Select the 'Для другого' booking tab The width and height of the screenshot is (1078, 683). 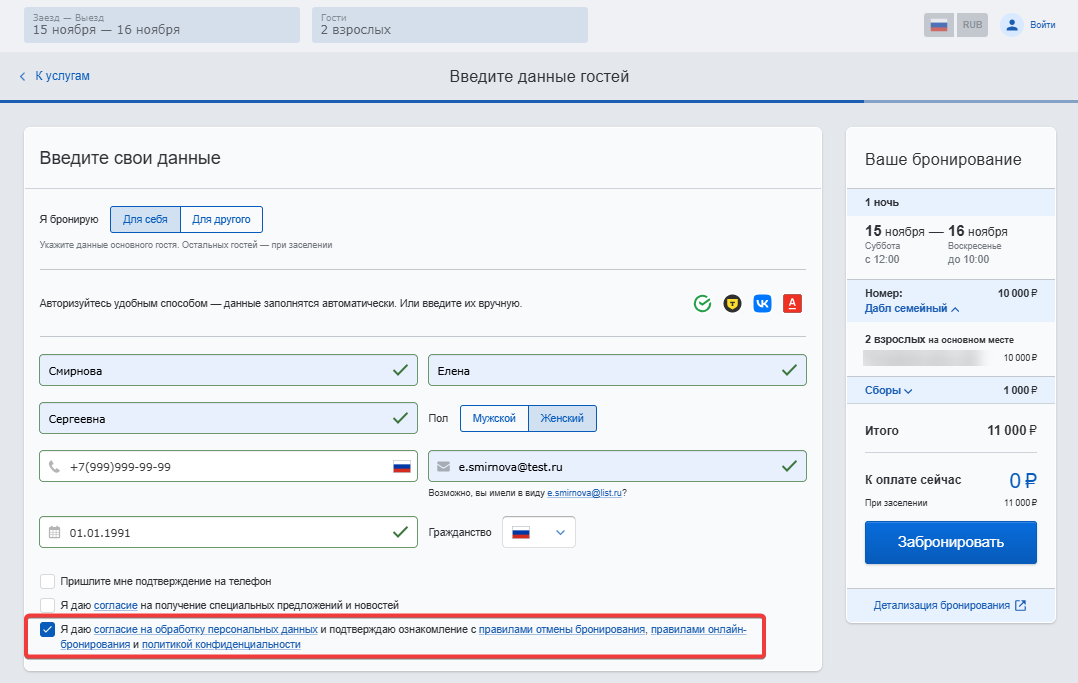tap(222, 219)
